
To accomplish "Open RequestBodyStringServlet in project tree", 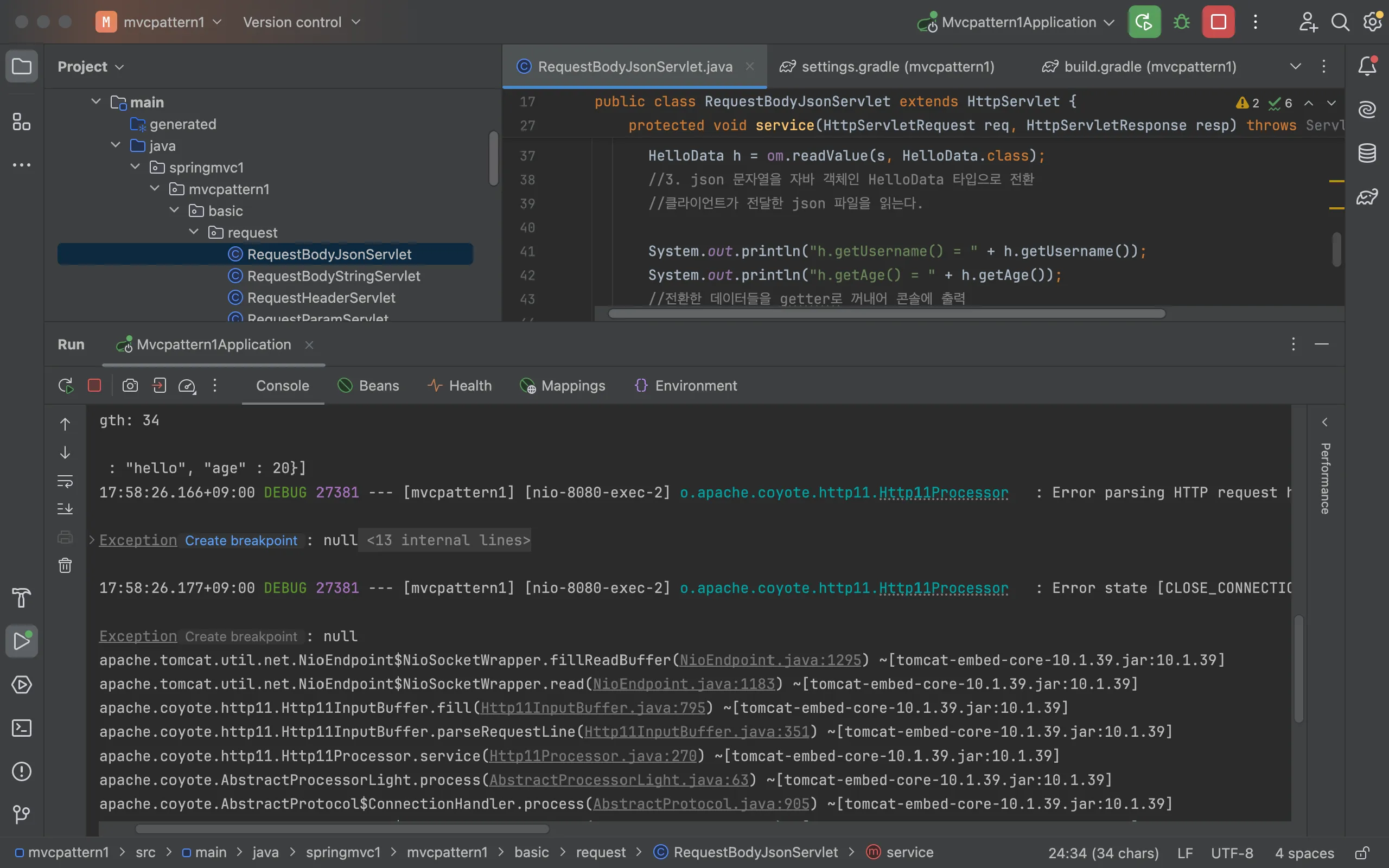I will [x=334, y=276].
